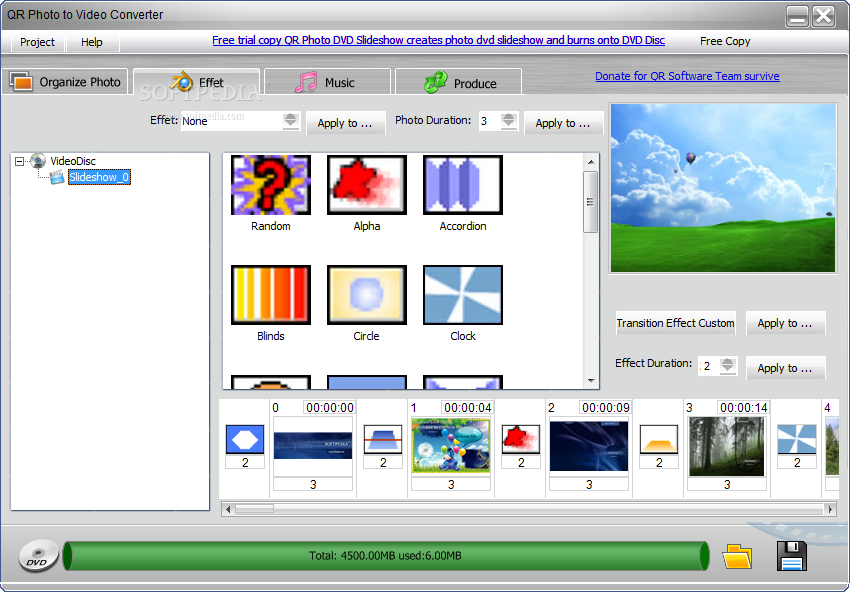The image size is (850, 592).
Task: Select the Random transition effect
Action: point(271,185)
